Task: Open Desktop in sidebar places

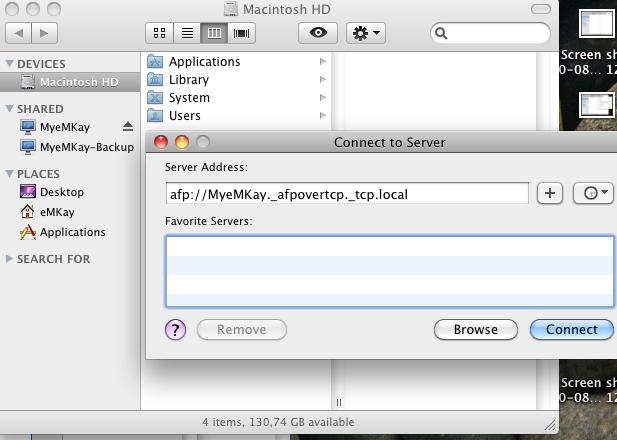Action: pos(52,192)
